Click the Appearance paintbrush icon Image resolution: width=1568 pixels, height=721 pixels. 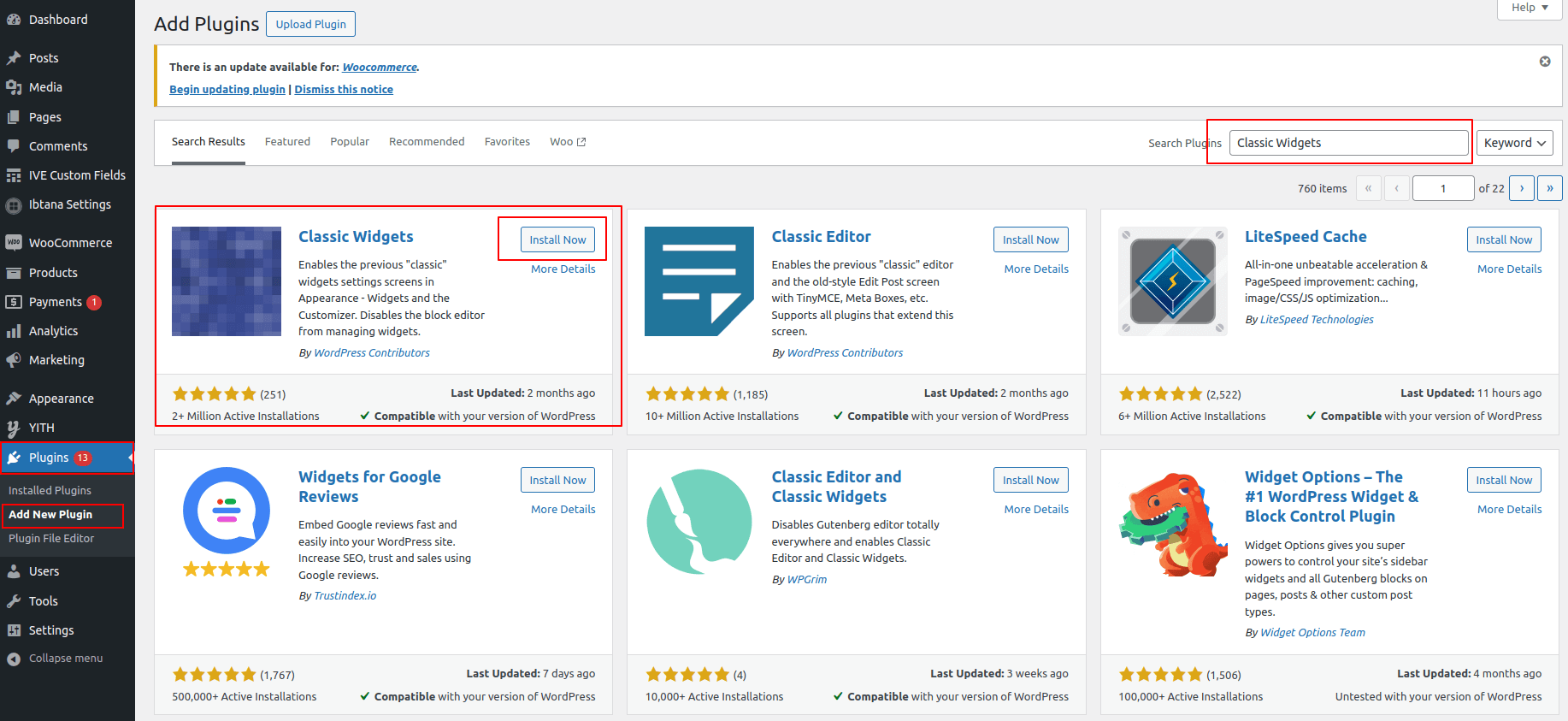14,399
